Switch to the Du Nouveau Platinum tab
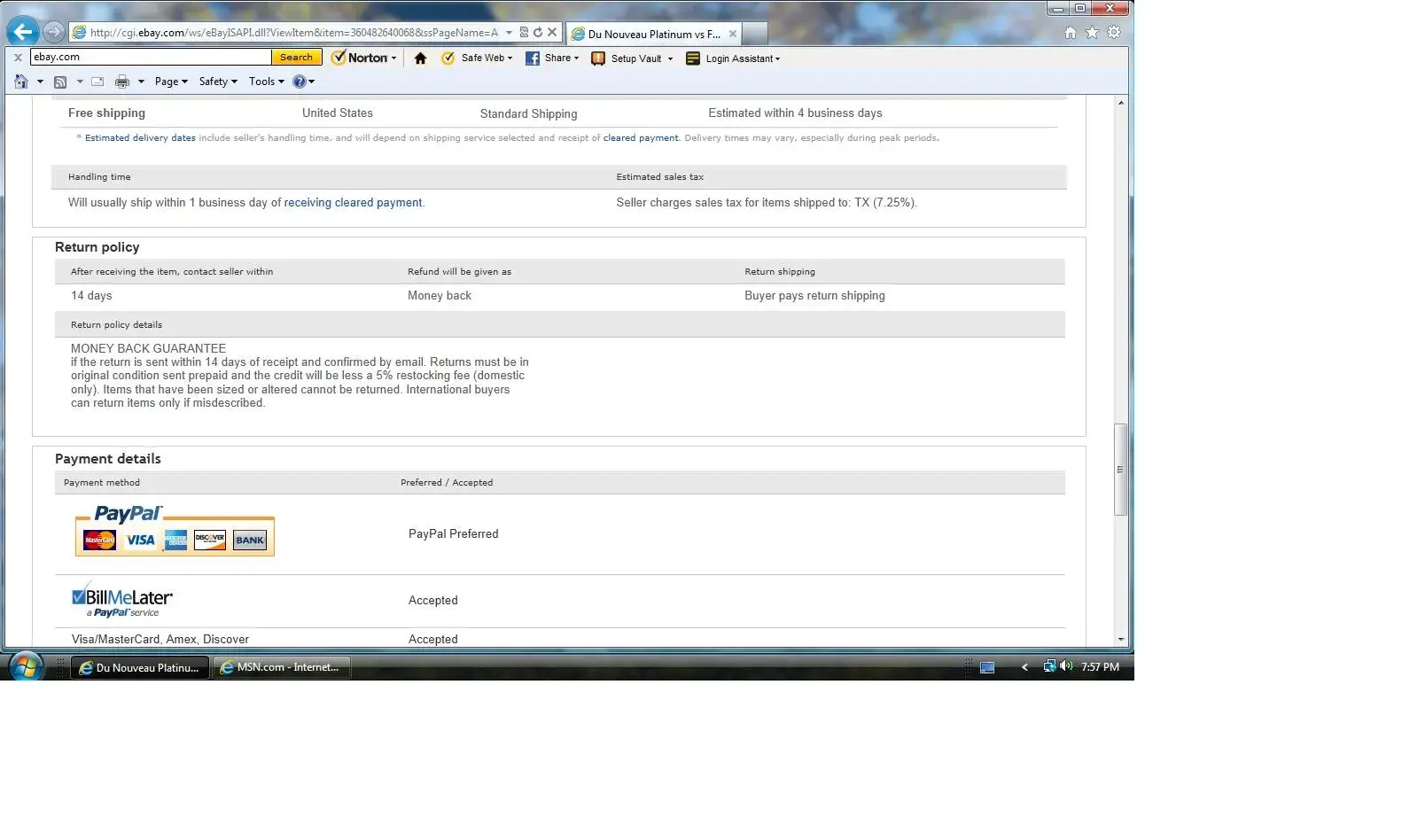This screenshot has height=840, width=1402. pyautogui.click(x=653, y=34)
